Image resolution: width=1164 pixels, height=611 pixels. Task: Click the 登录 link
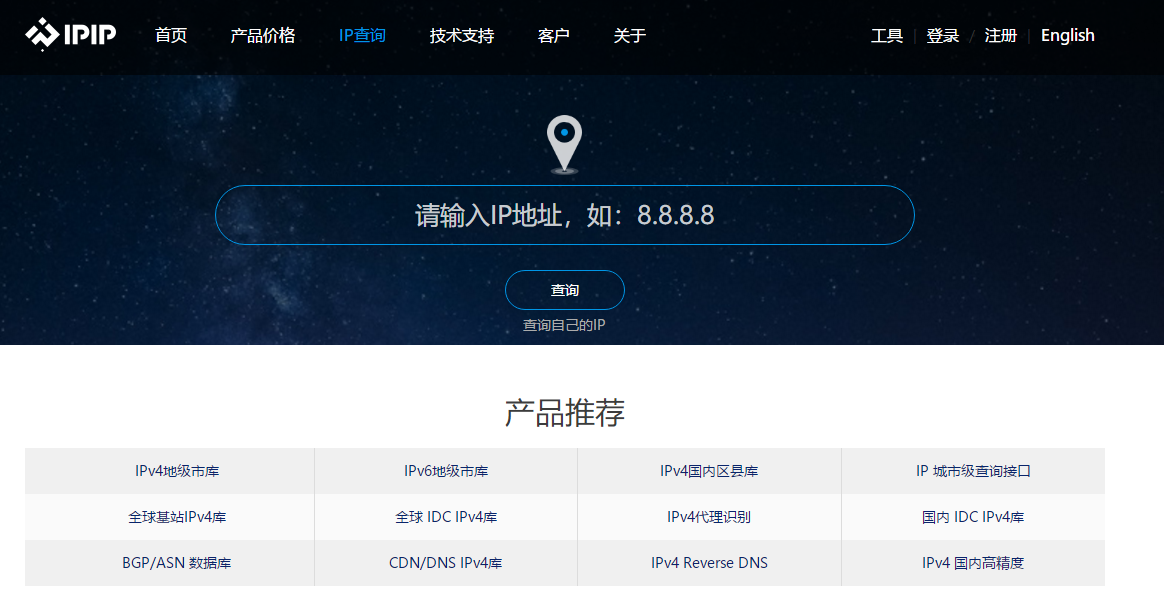tap(942, 35)
